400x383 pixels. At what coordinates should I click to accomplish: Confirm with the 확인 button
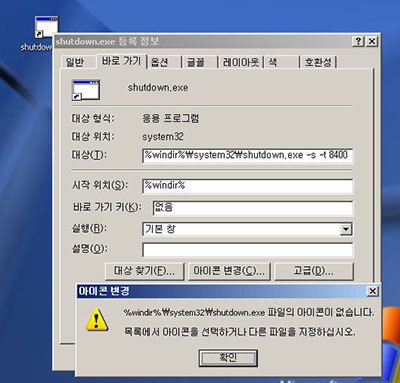click(x=228, y=358)
